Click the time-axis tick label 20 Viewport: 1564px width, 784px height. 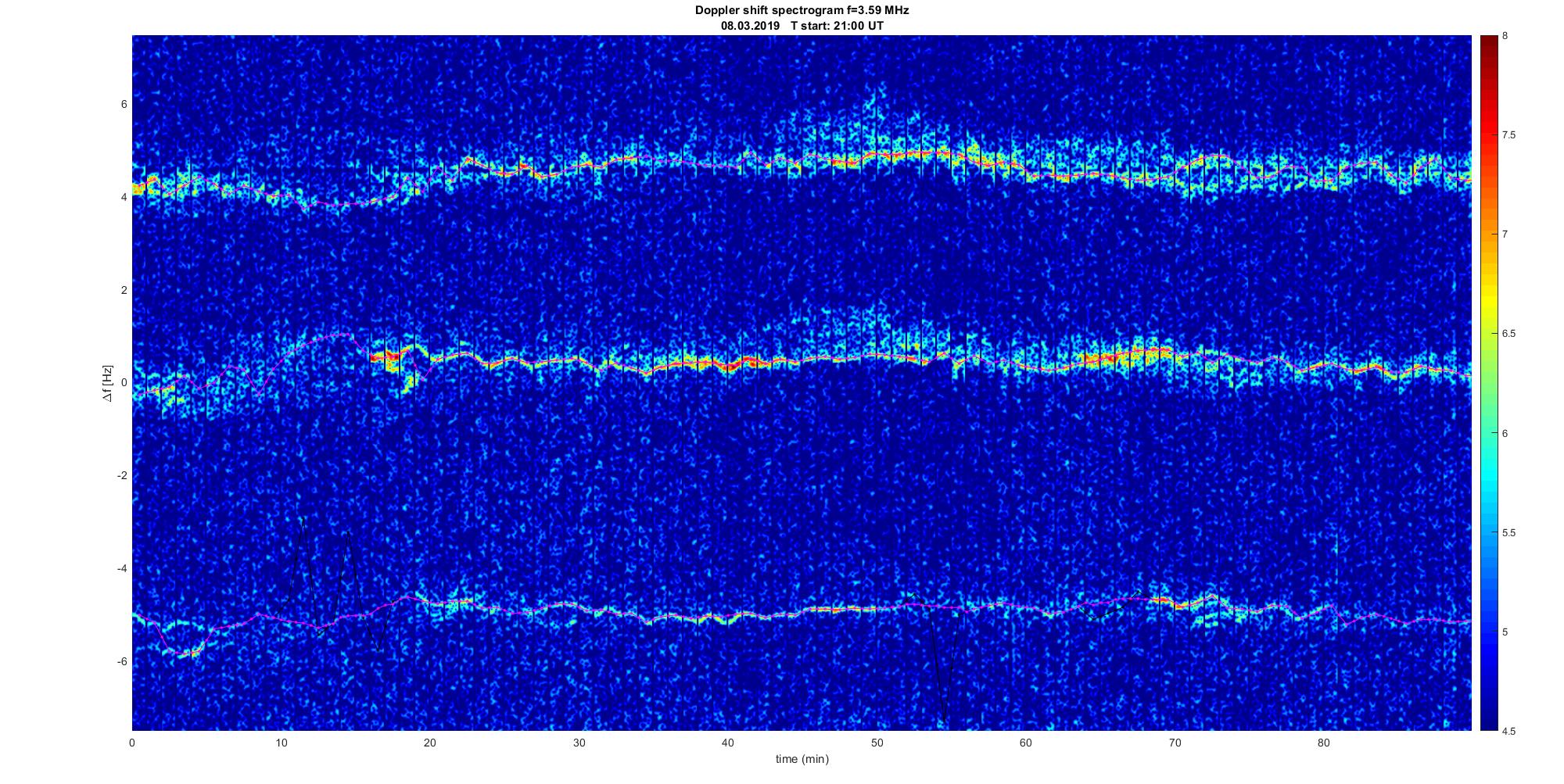point(430,743)
